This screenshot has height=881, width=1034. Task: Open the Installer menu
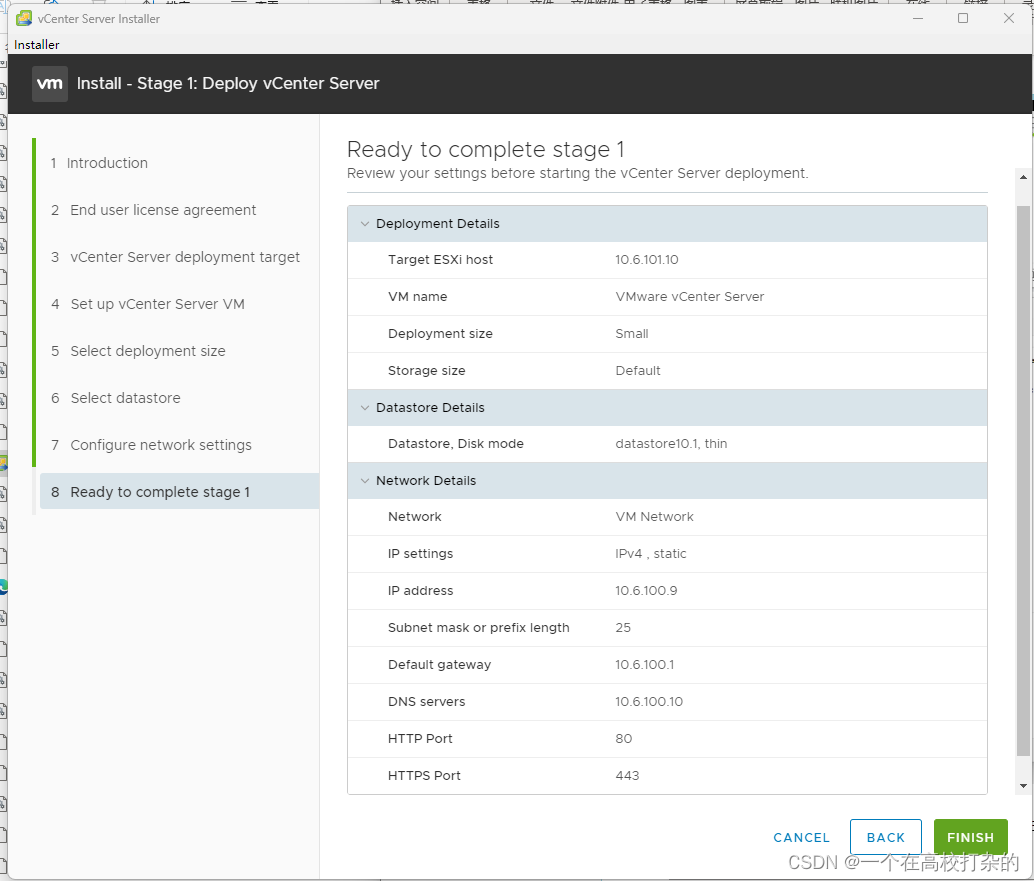[37, 45]
